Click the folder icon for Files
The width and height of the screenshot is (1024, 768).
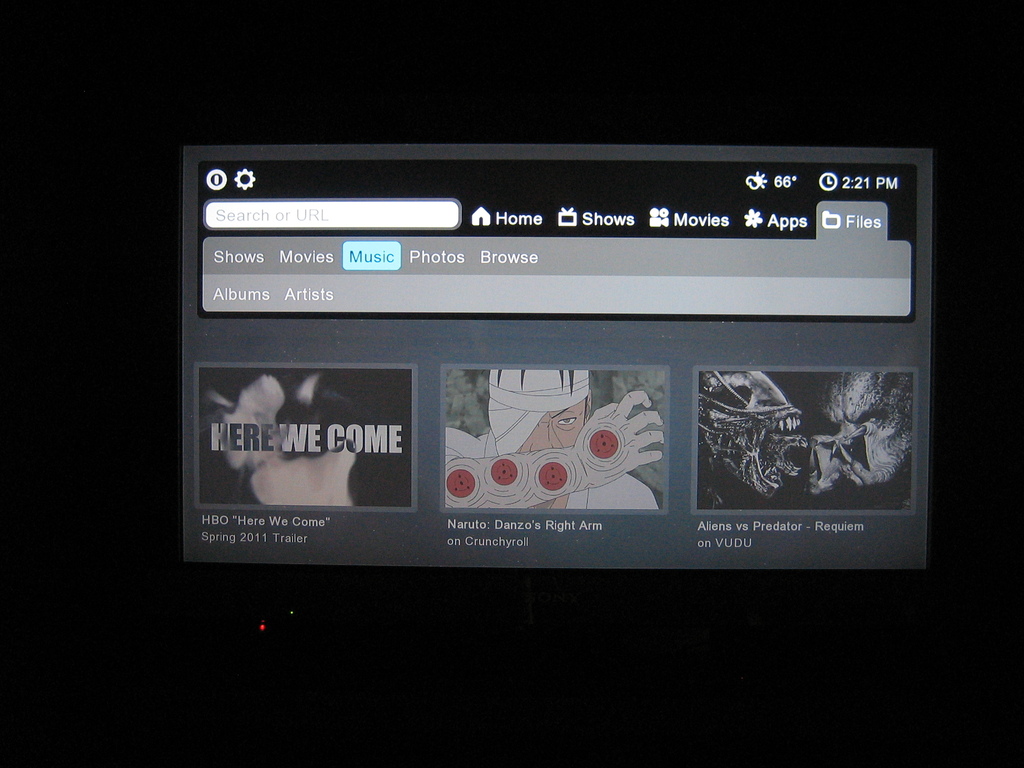click(831, 220)
